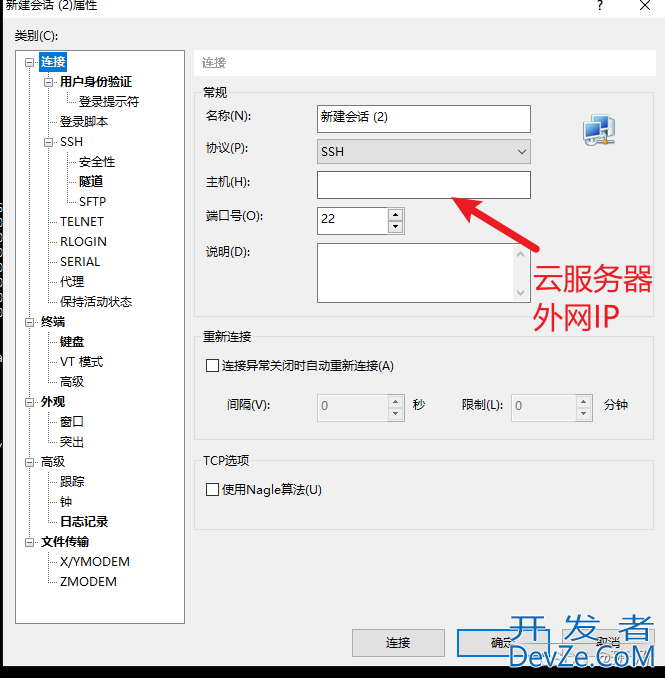The image size is (665, 678).
Task: Click the interval down arrow
Action: click(x=395, y=414)
